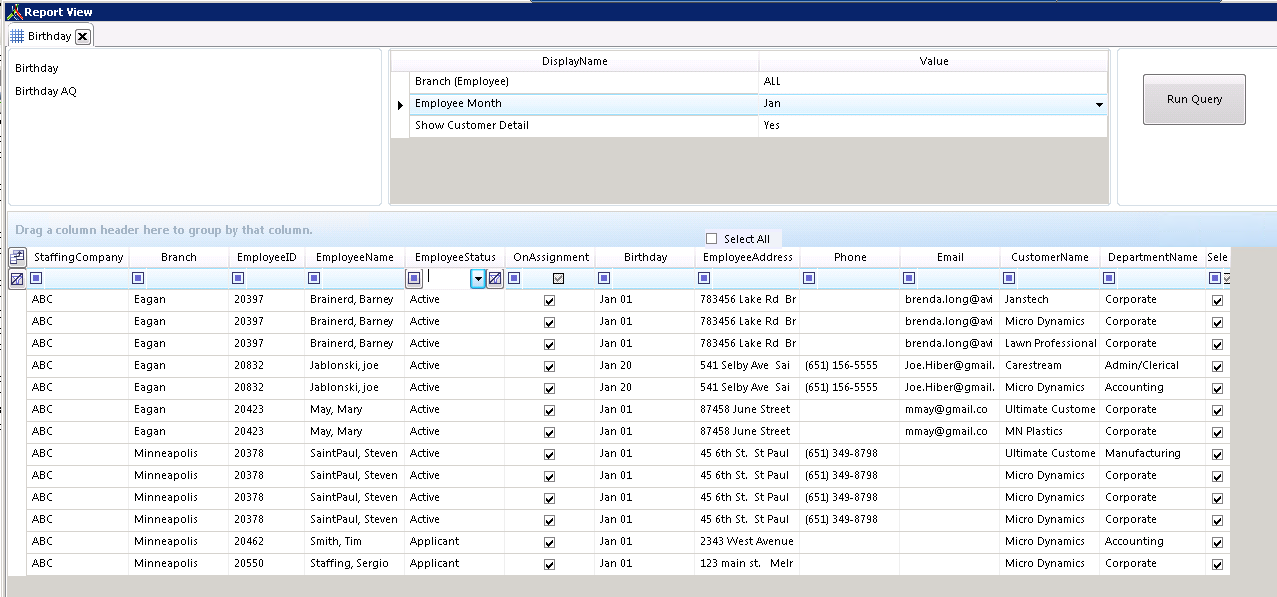Open filter operator icon for StaffingCompany column
The width and height of the screenshot is (1277, 597).
tap(37, 279)
